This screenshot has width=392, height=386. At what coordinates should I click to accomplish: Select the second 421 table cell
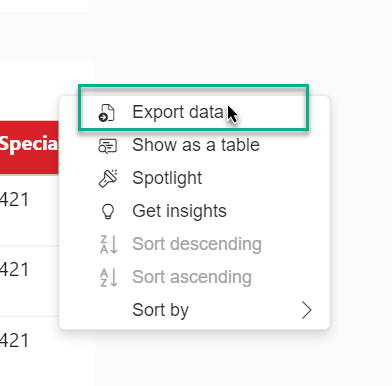pyautogui.click(x=14, y=269)
